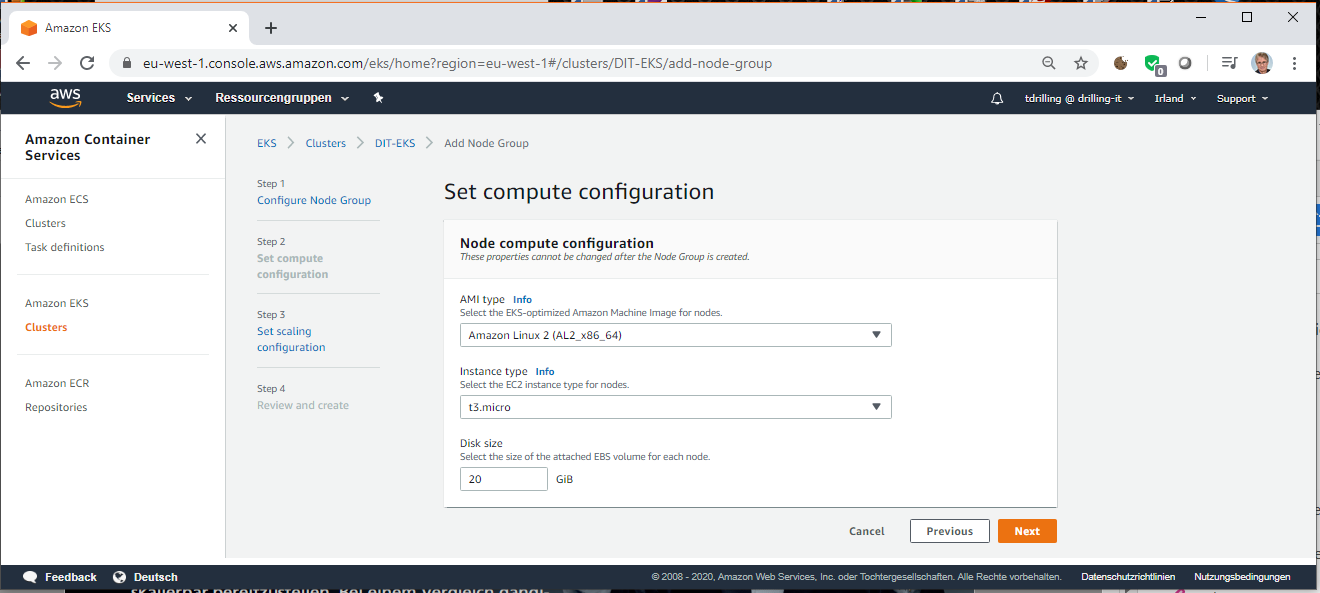
Task: Open Info link next to AMI type
Action: point(522,299)
